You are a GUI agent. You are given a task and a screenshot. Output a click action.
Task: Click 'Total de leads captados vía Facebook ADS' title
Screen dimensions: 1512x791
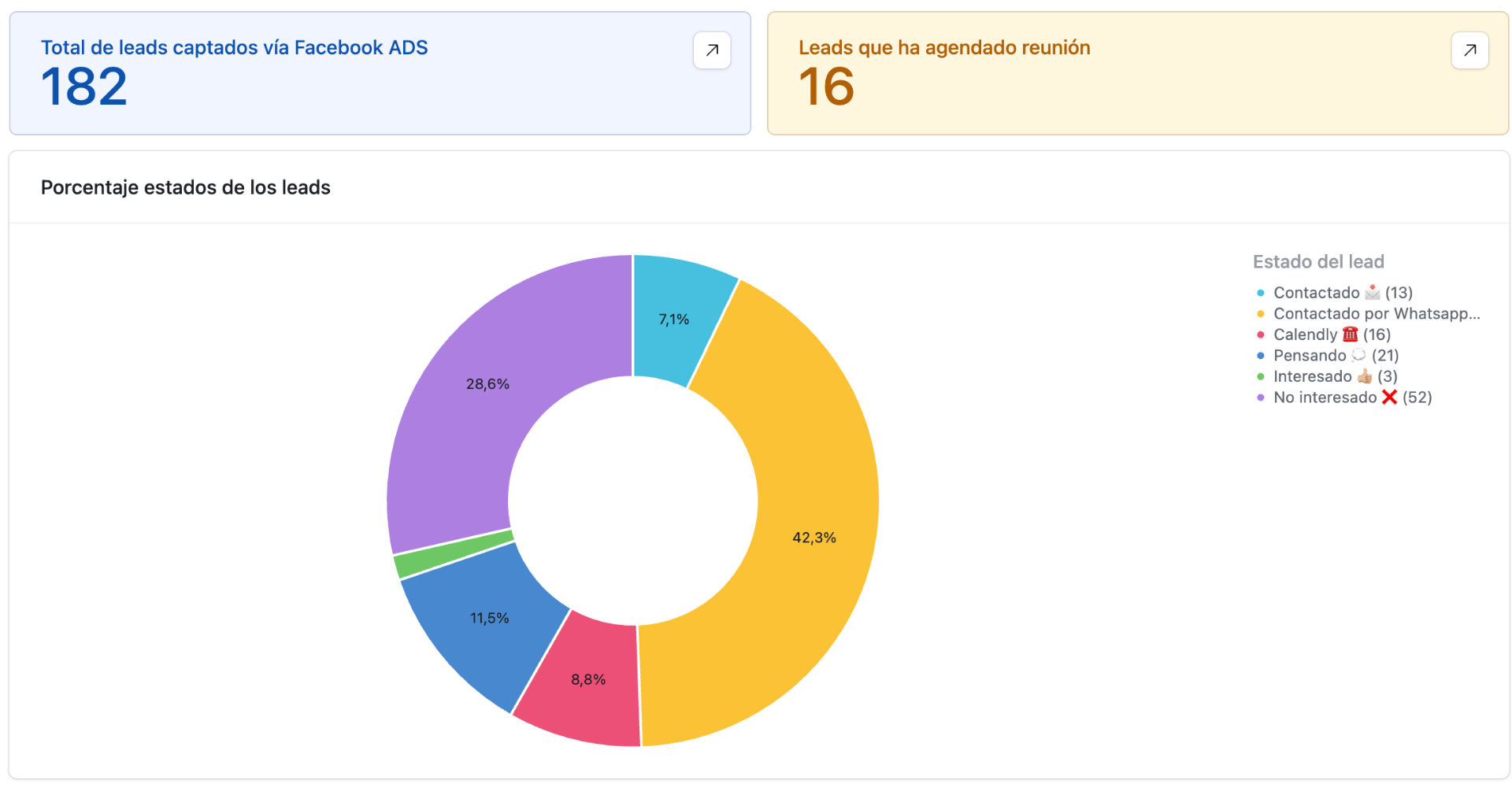coord(234,47)
